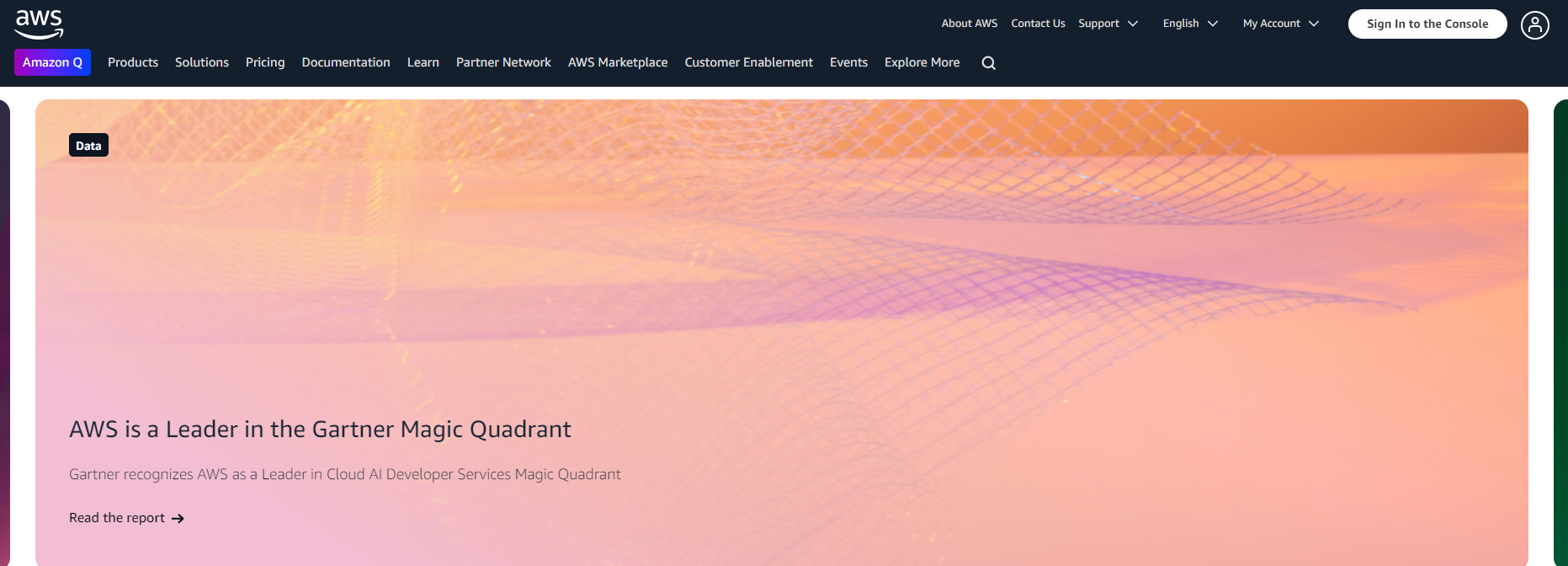Open the Solutions menu
Image resolution: width=1568 pixels, height=566 pixels.
coord(202,62)
